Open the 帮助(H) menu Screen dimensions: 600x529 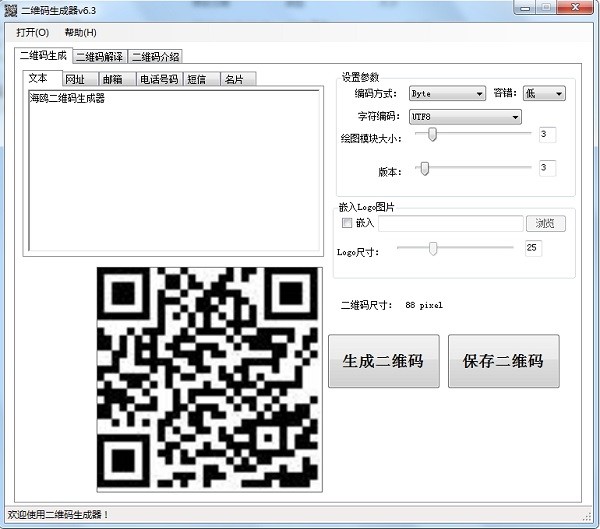tap(80, 32)
